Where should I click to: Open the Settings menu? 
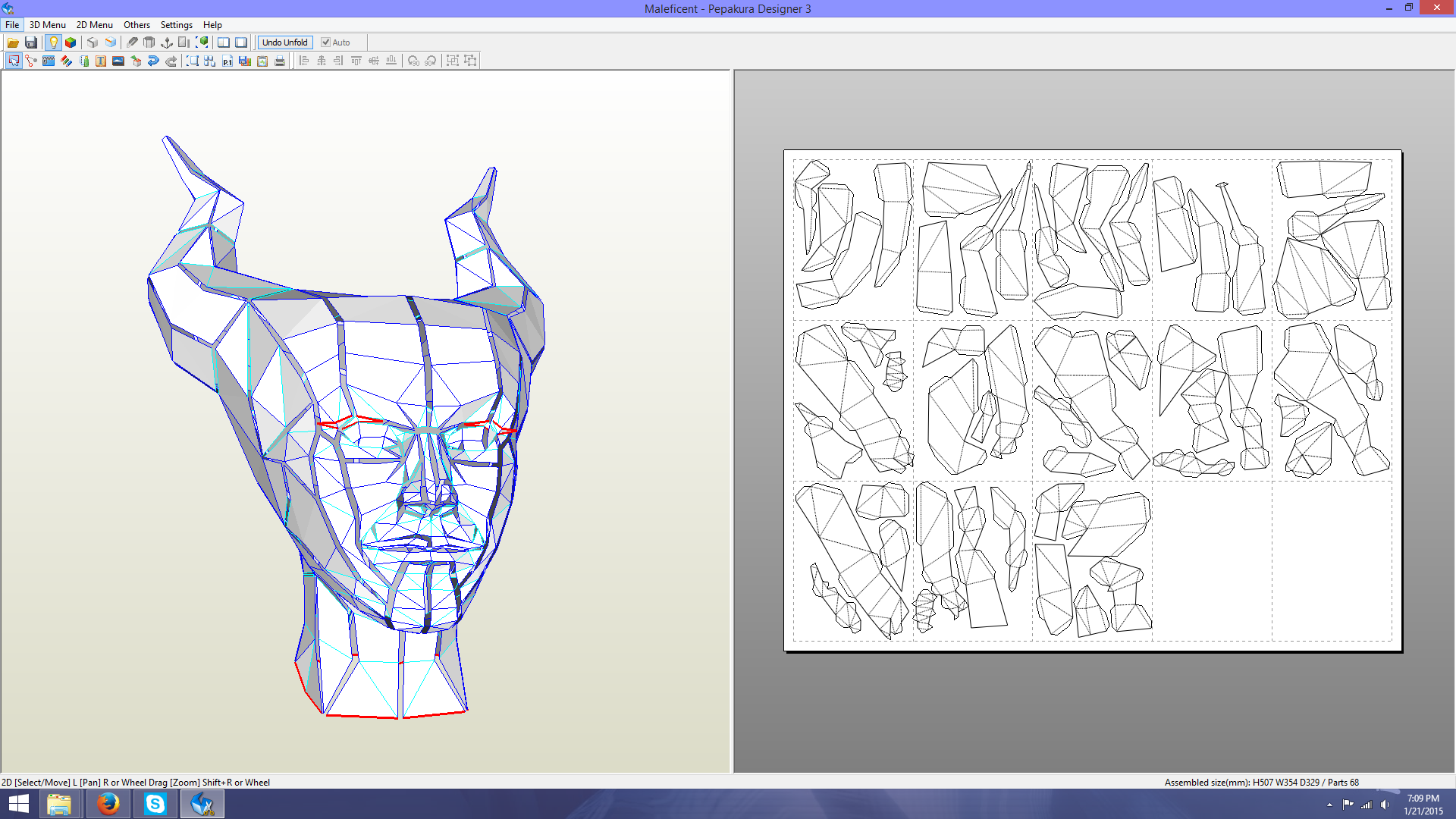pyautogui.click(x=177, y=25)
